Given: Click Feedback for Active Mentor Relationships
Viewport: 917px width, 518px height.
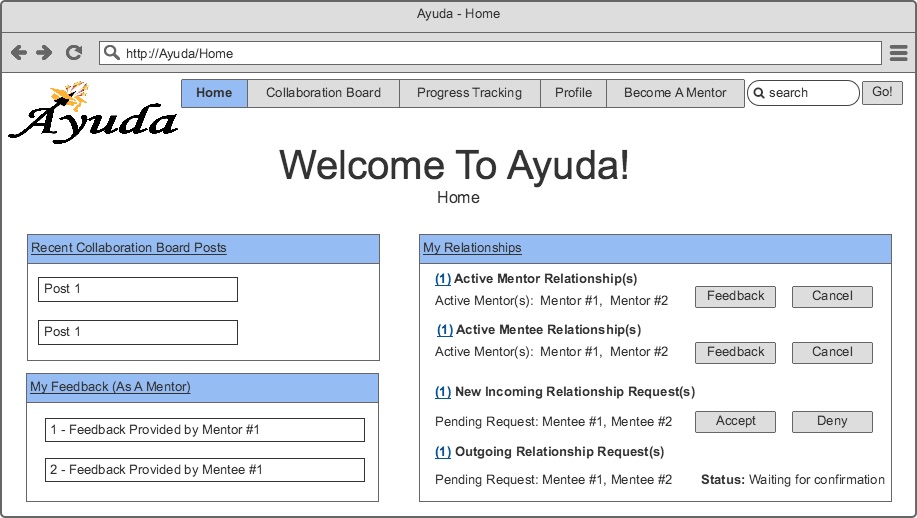Looking at the screenshot, I should tap(735, 296).
